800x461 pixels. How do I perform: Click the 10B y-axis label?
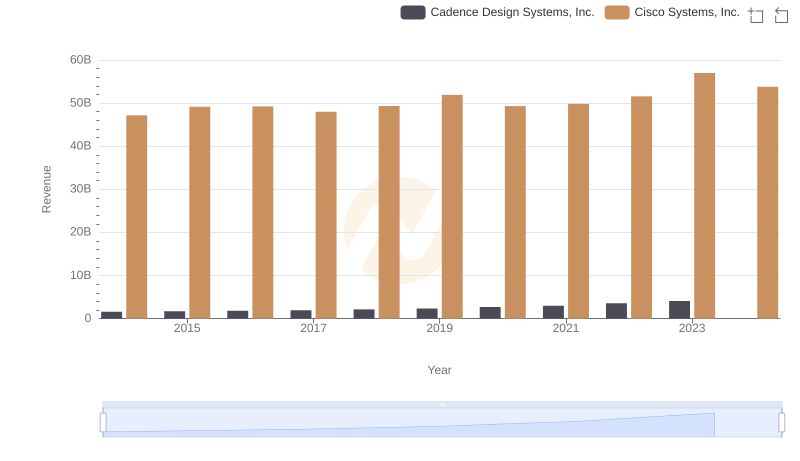click(81, 275)
